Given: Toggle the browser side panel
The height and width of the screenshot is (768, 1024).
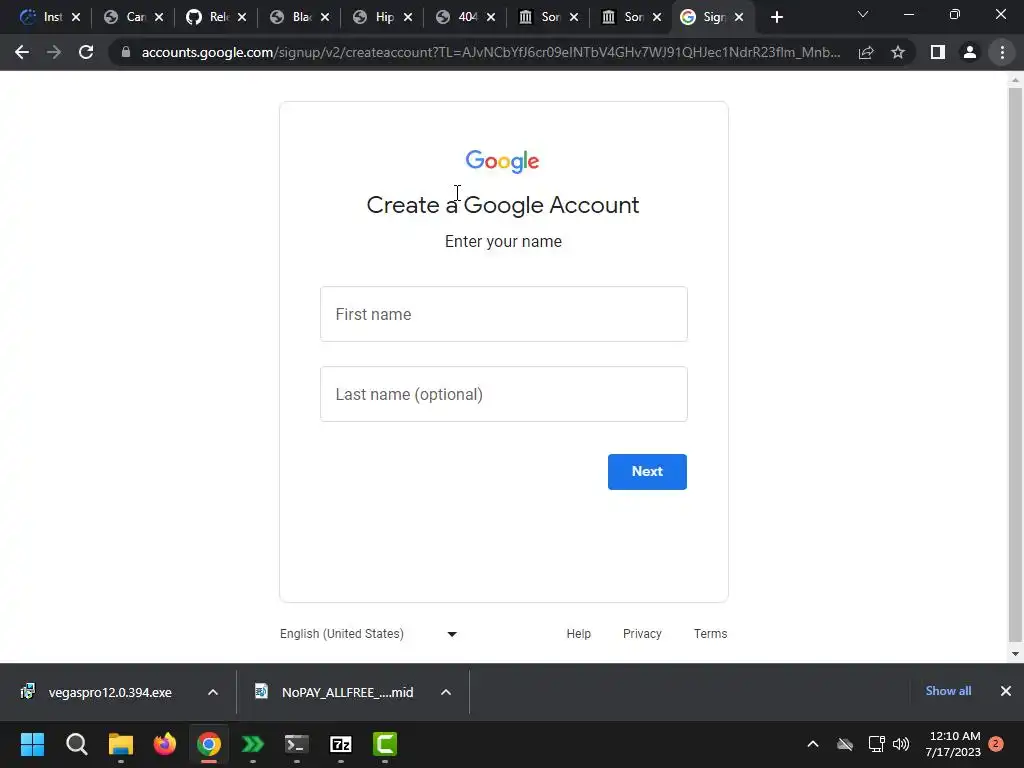Looking at the screenshot, I should coord(938,52).
